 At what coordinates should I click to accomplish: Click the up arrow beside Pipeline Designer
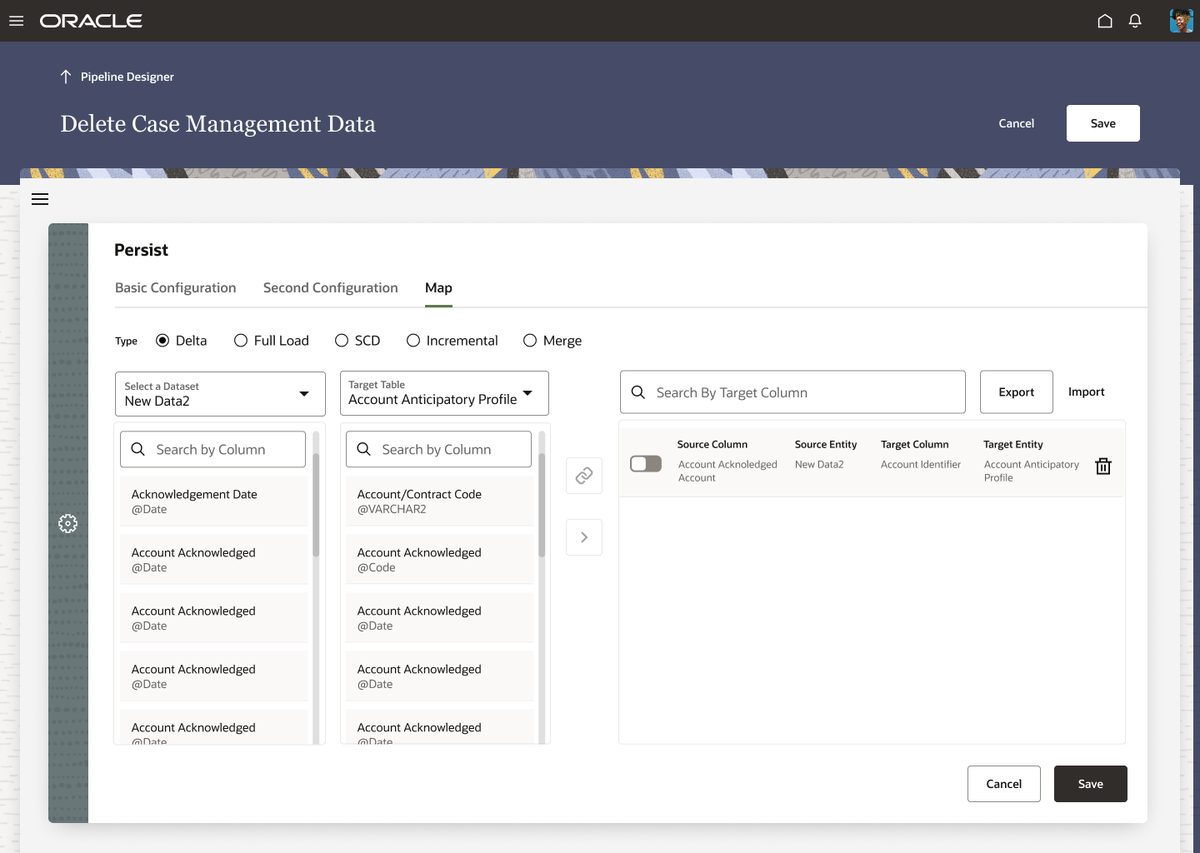66,77
